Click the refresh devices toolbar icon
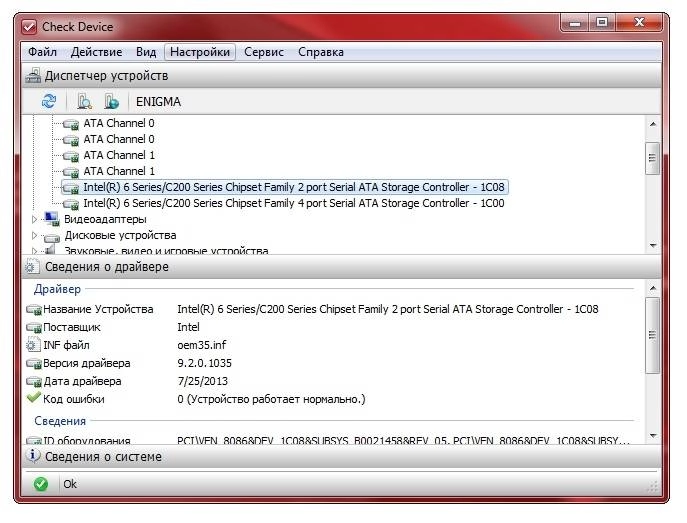The image size is (687, 523). tap(49, 101)
